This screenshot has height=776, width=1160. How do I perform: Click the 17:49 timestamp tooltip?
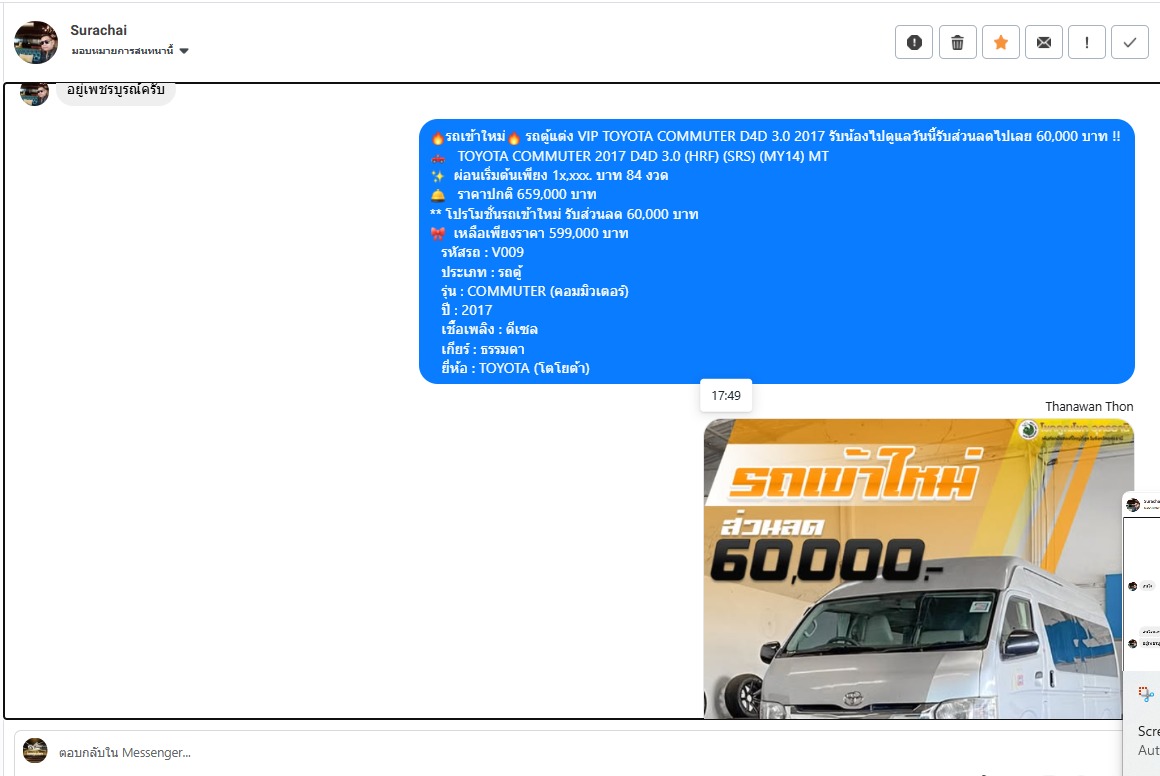pyautogui.click(x=726, y=396)
